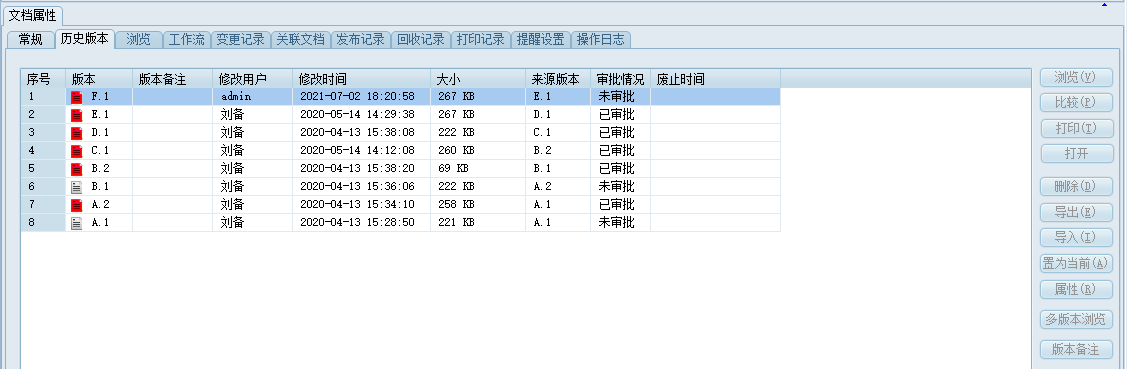This screenshot has width=1127, height=369.
Task: Click the red document icon for version C.1
Action: pyautogui.click(x=77, y=150)
